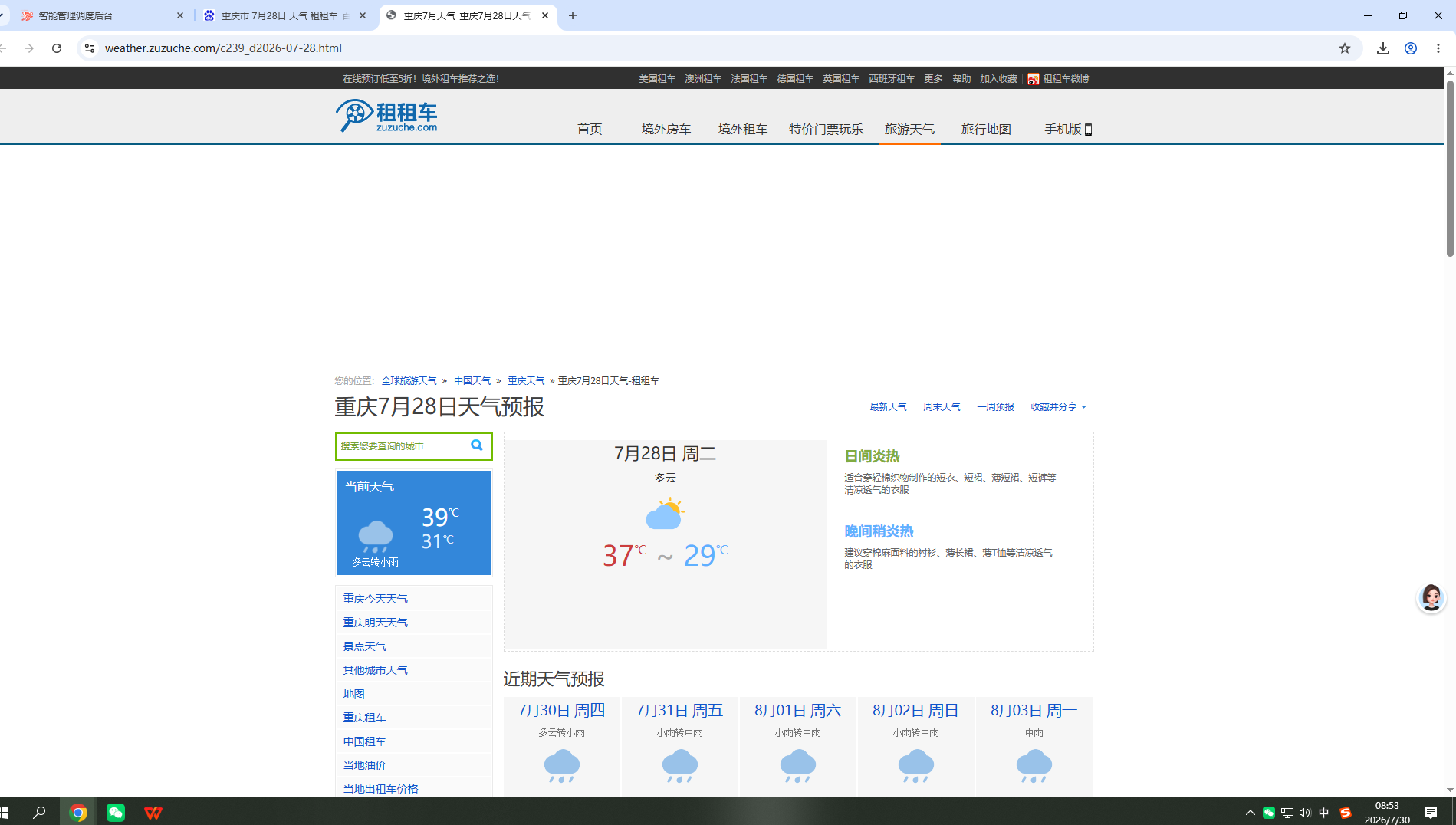Open the 8月02日 周日 forecast
The image size is (1456, 825).
[915, 711]
